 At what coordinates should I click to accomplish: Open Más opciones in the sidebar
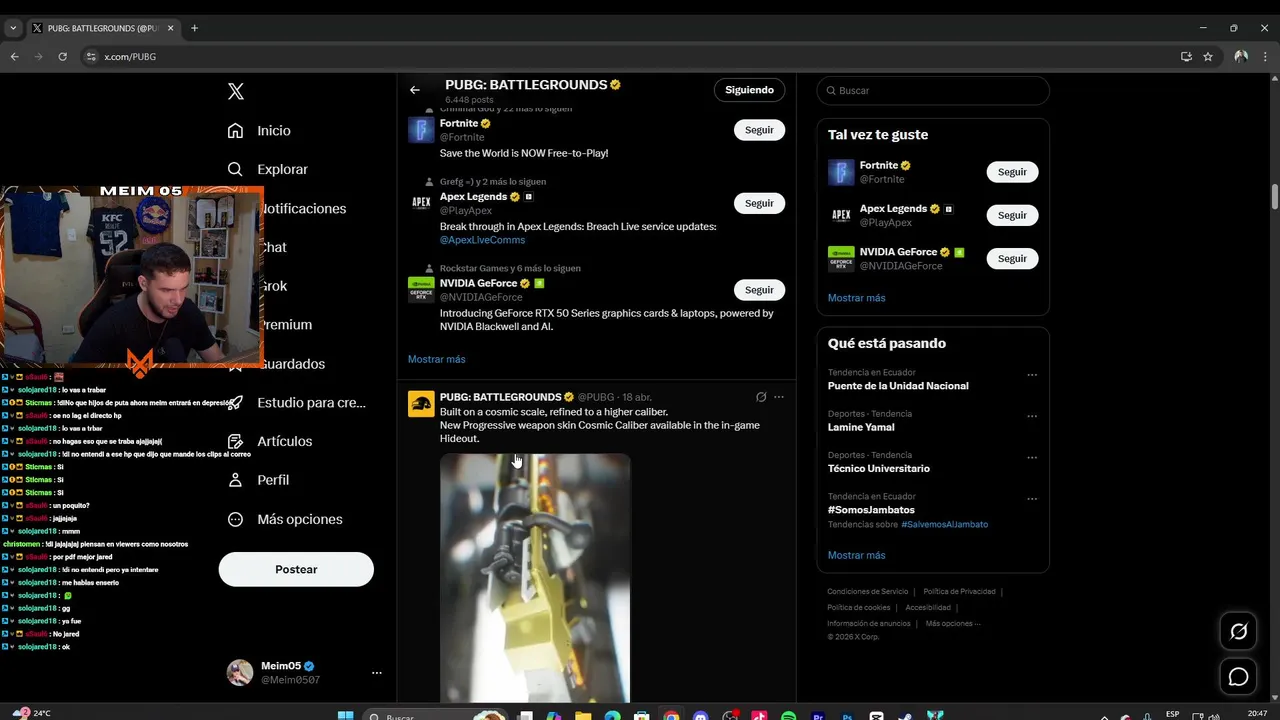pyautogui.click(x=285, y=519)
